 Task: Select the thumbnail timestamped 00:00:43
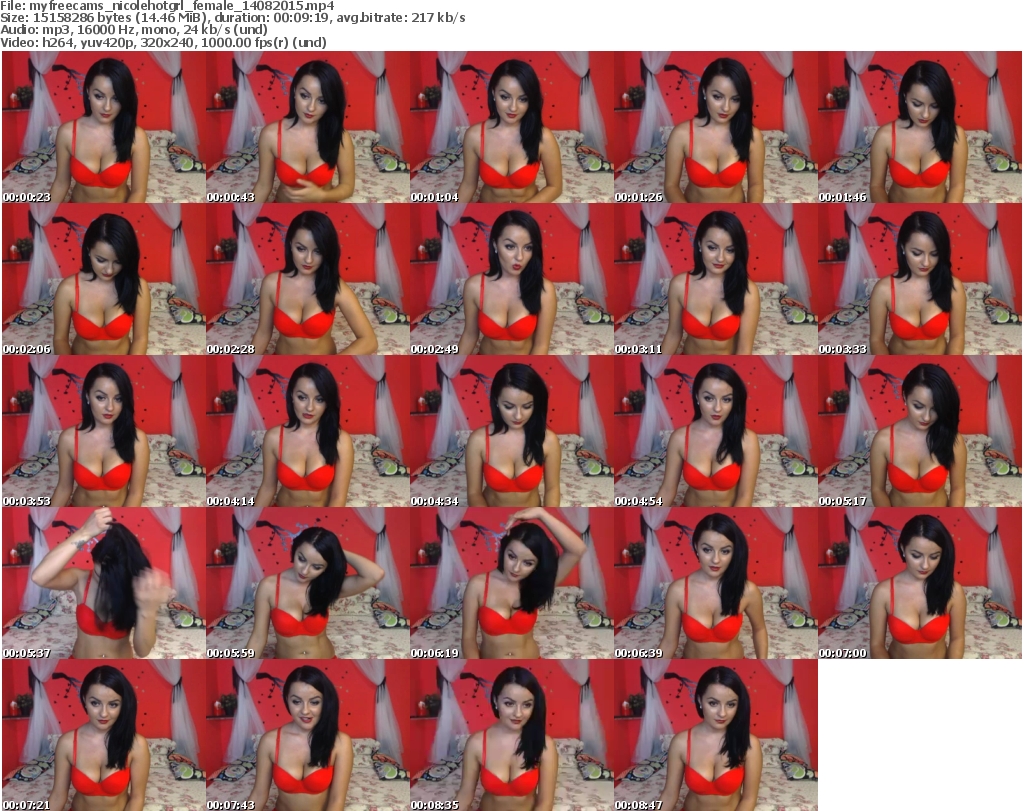click(x=308, y=127)
